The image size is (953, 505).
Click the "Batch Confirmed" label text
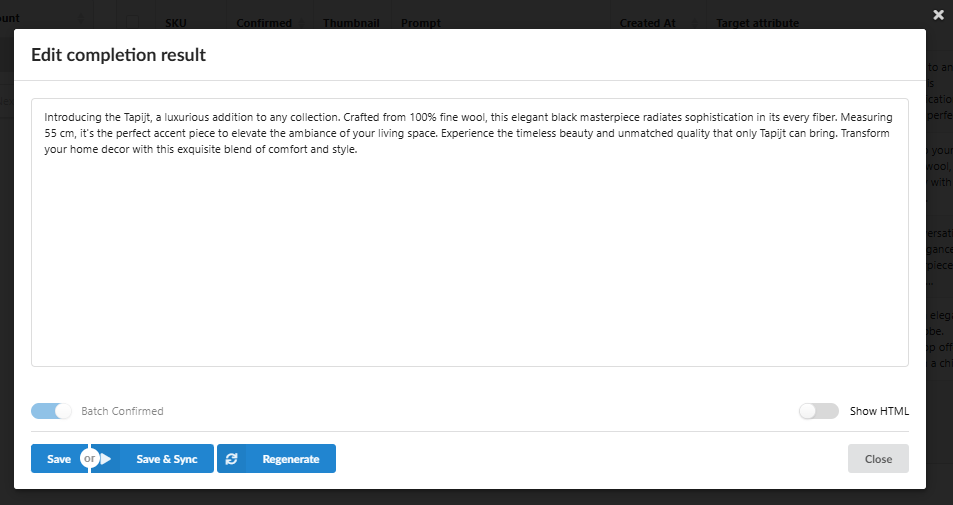pos(122,411)
